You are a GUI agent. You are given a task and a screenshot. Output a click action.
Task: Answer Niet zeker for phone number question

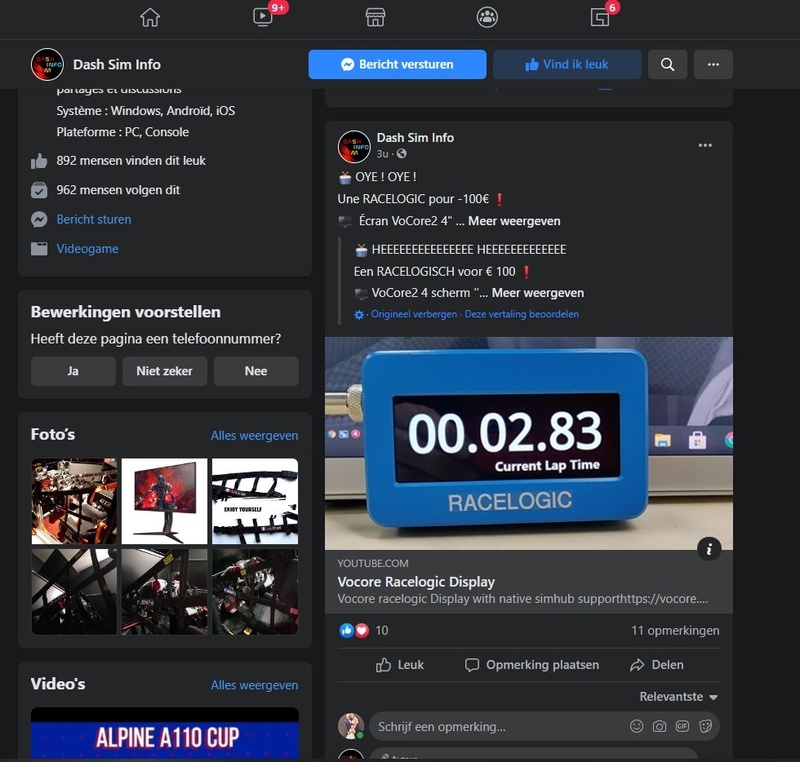click(x=164, y=371)
